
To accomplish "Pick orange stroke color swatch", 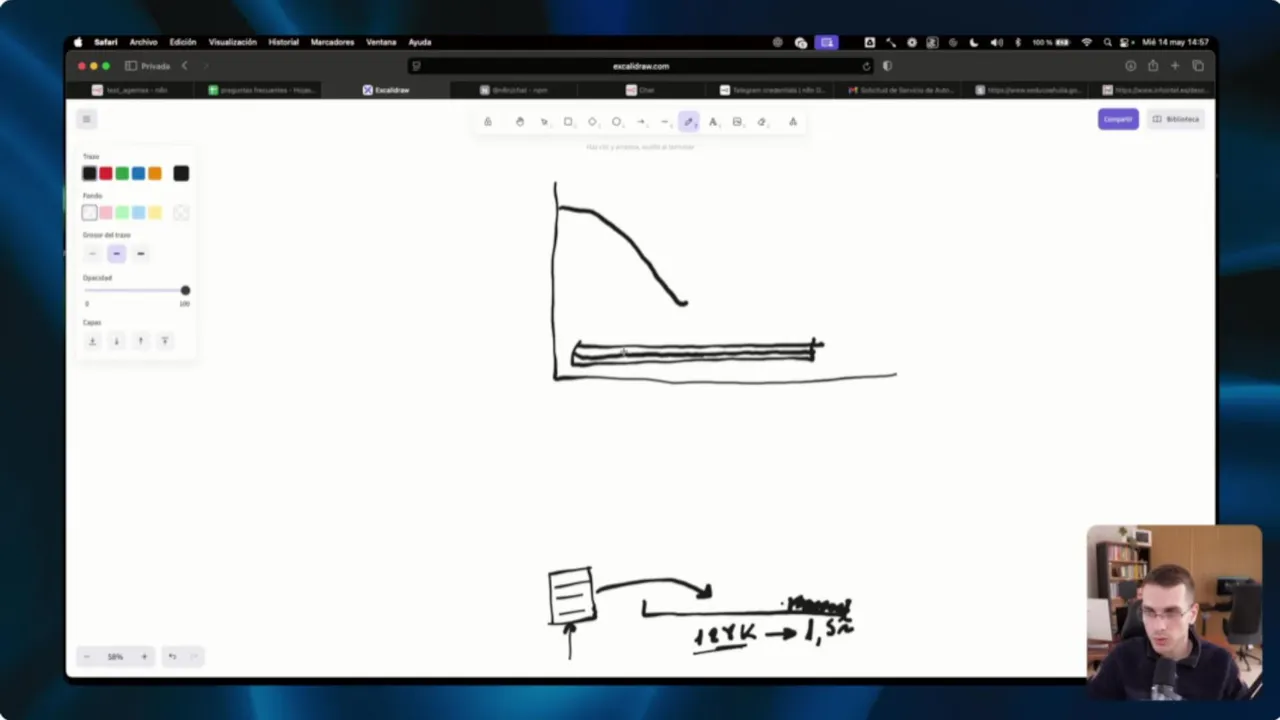I will (155, 174).
